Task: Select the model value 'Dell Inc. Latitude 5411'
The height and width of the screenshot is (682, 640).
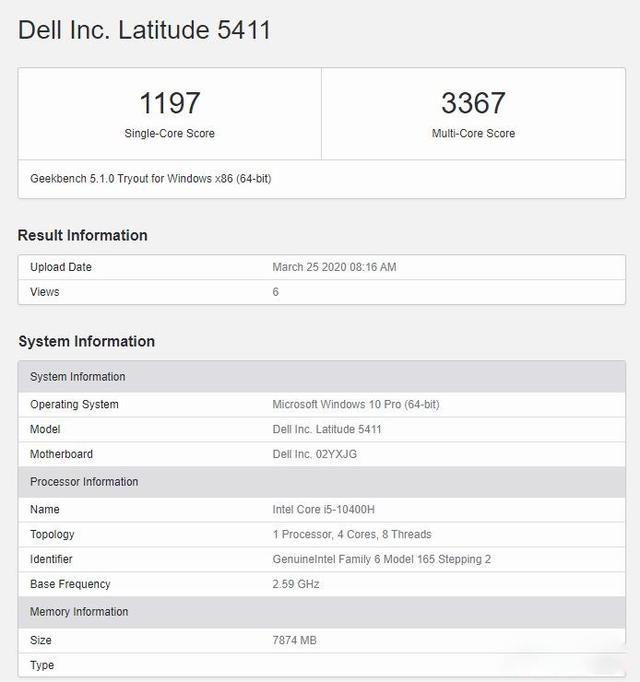Action: 327,429
